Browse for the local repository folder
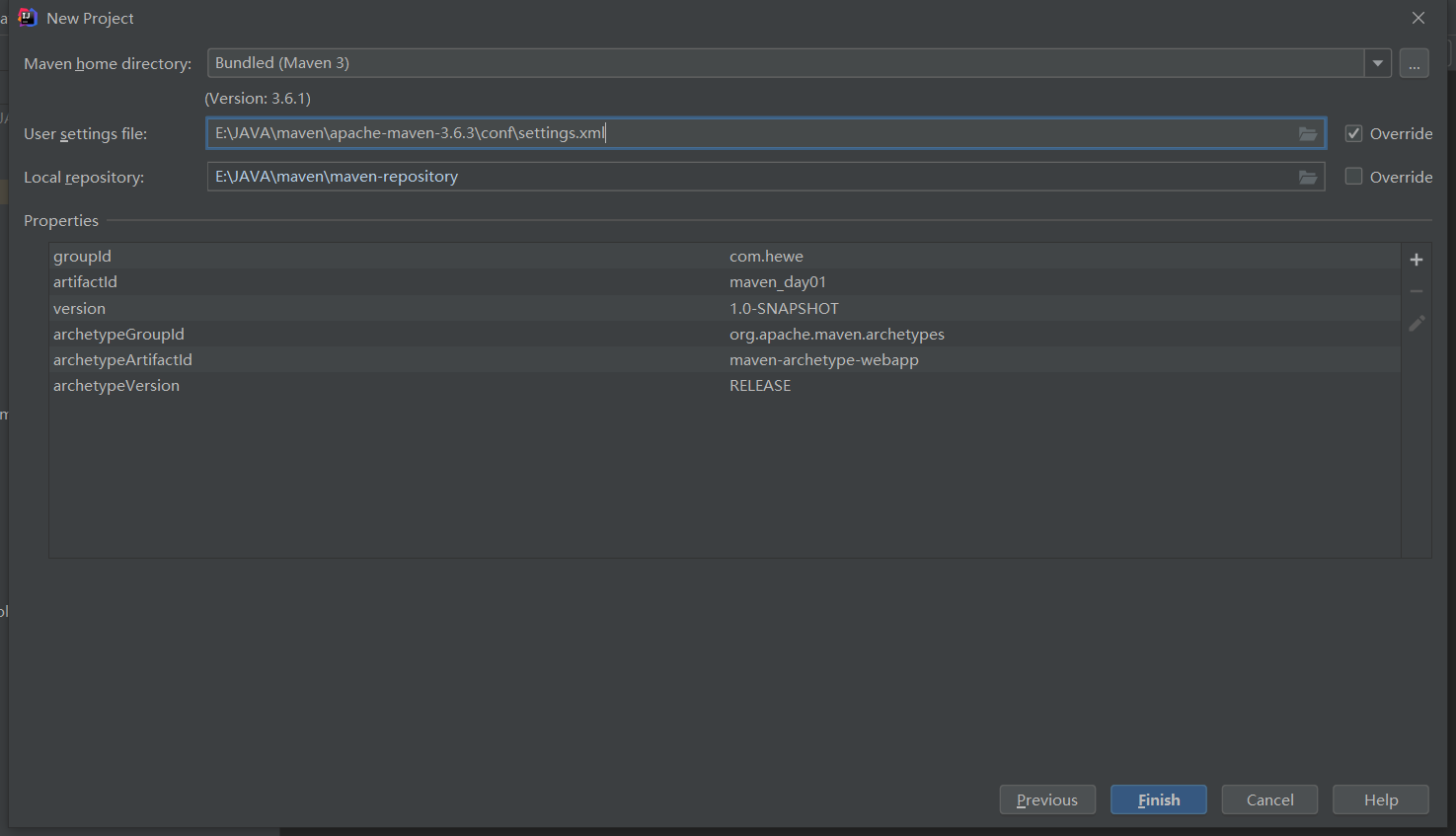Image resolution: width=1456 pixels, height=836 pixels. click(x=1308, y=178)
